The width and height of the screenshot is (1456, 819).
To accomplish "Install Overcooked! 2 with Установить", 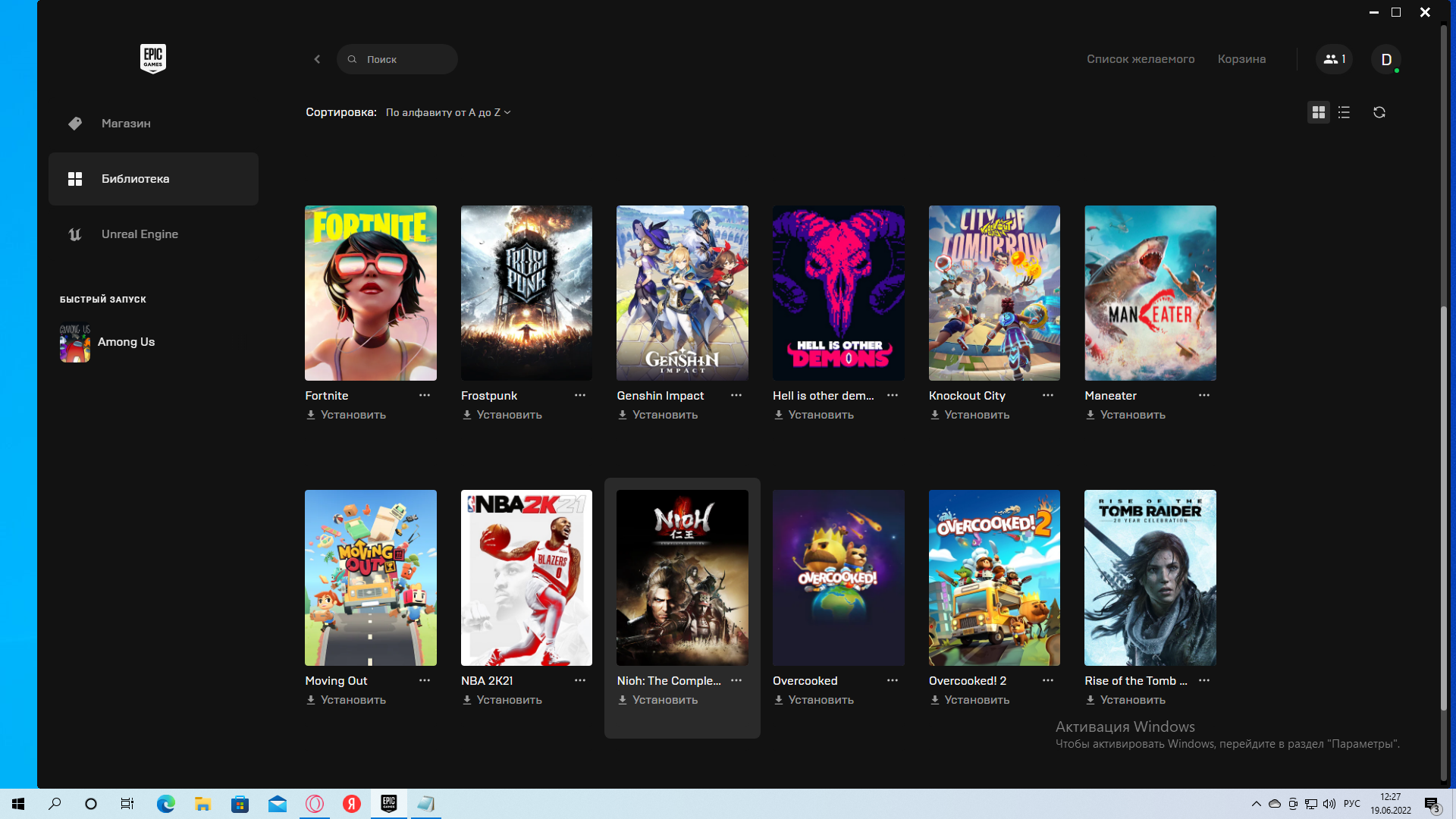I will click(x=970, y=700).
